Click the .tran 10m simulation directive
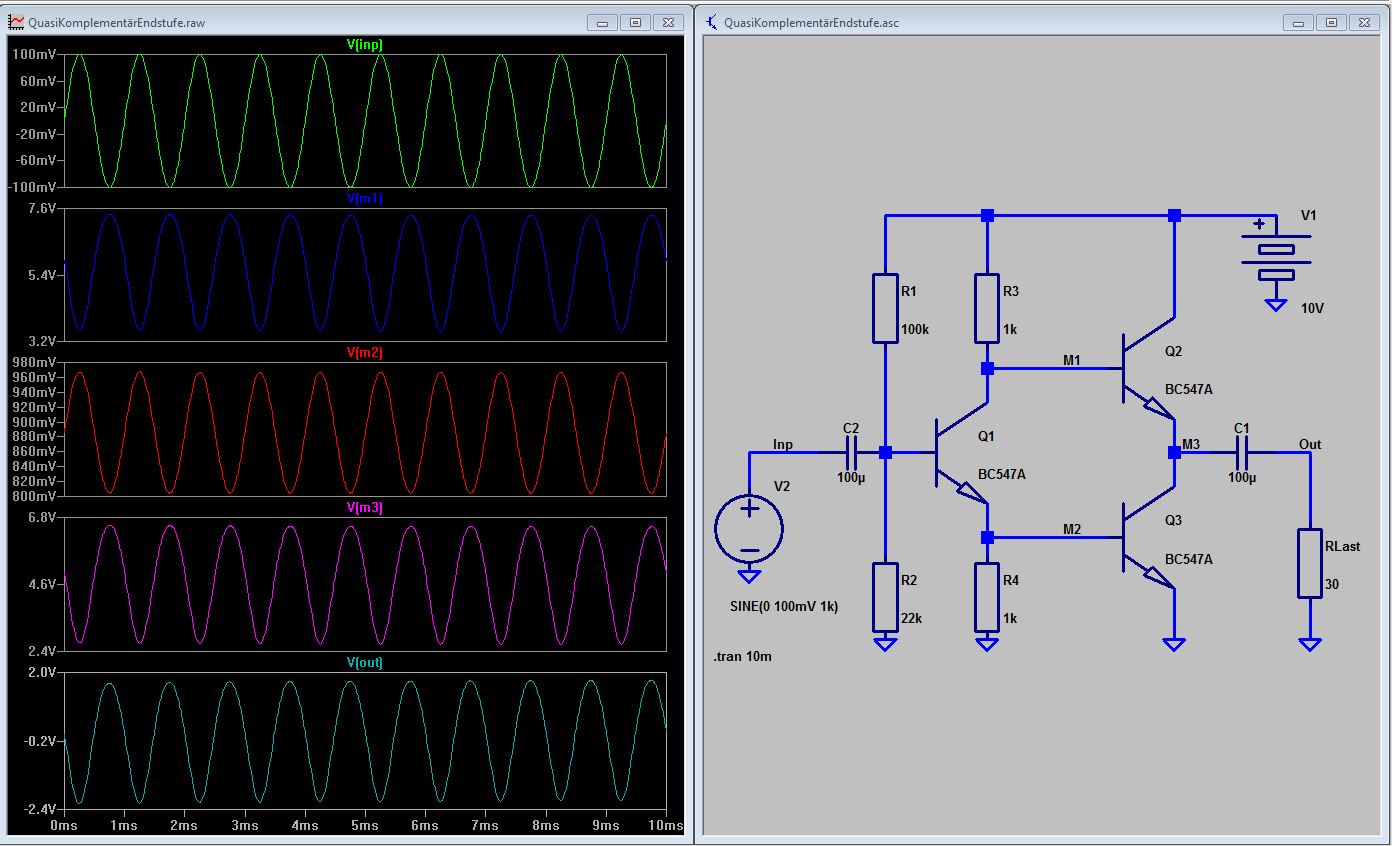This screenshot has width=1393, height=846. tap(742, 656)
